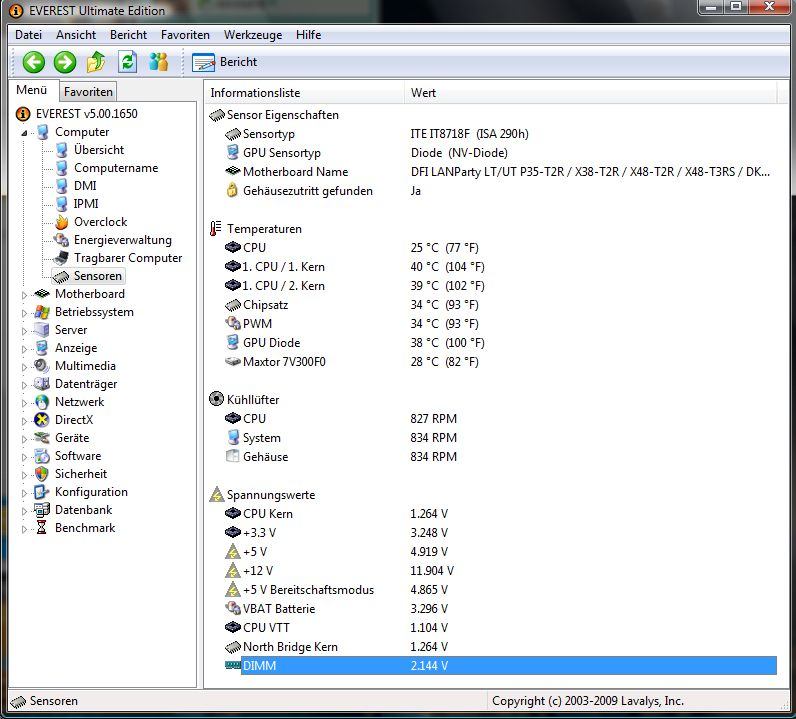Switch to the Menü tab

[x=31, y=90]
